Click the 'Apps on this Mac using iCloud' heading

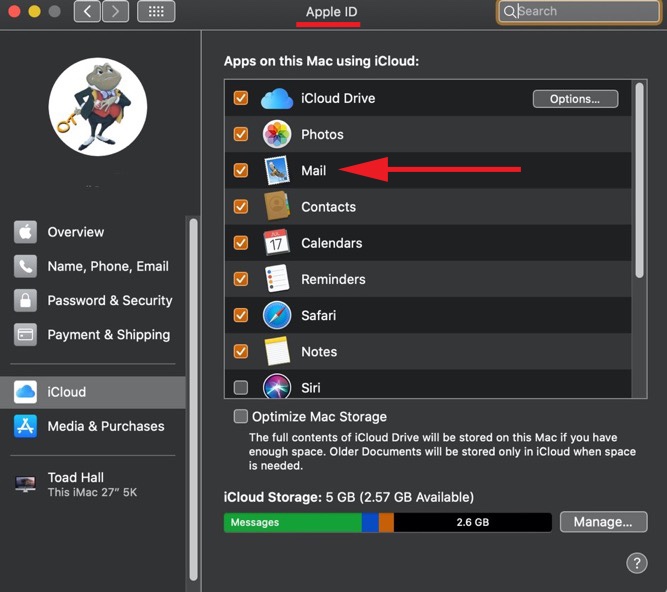(321, 61)
